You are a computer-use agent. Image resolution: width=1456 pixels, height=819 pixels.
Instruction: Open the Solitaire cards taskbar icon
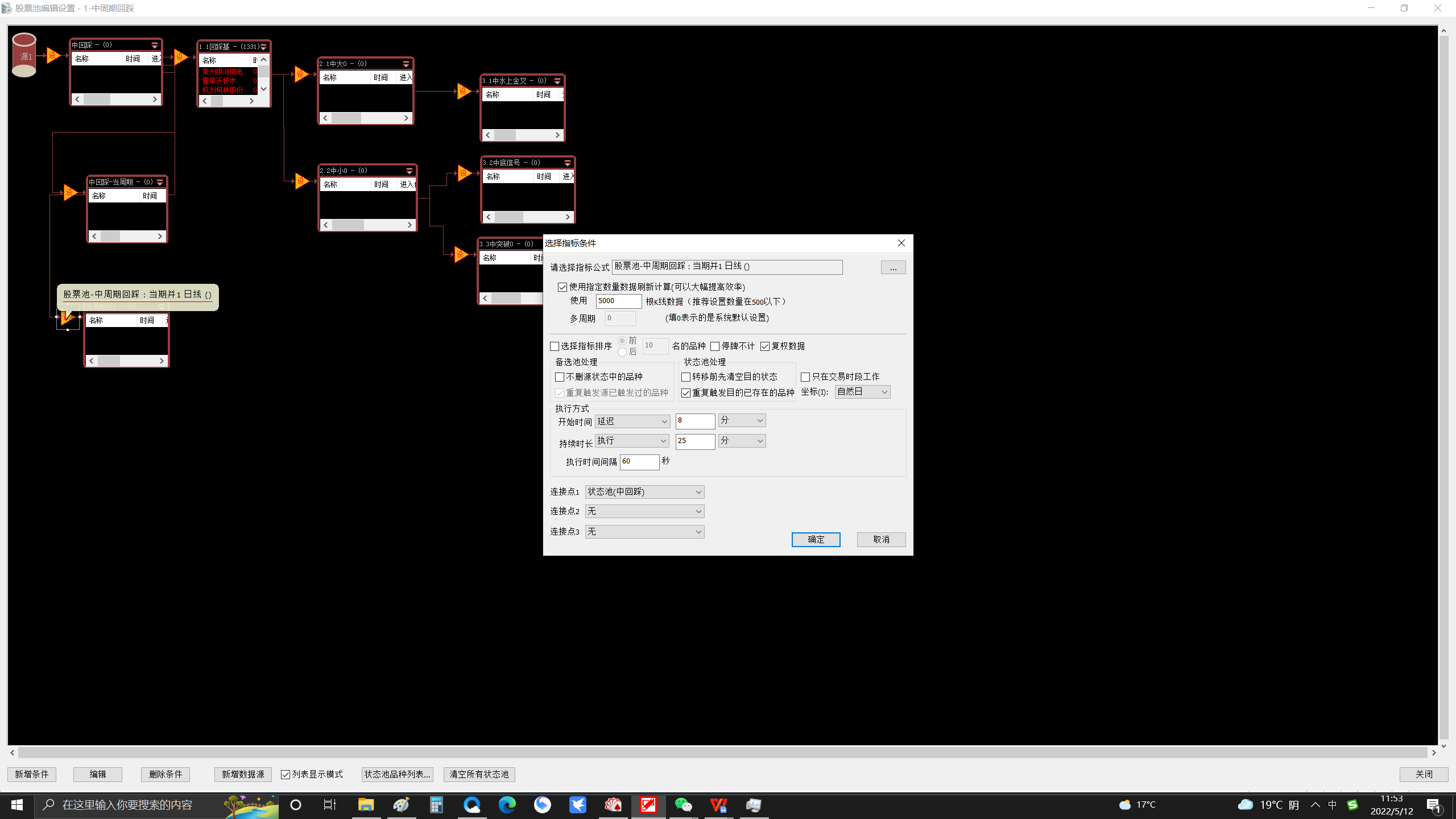coord(613,805)
